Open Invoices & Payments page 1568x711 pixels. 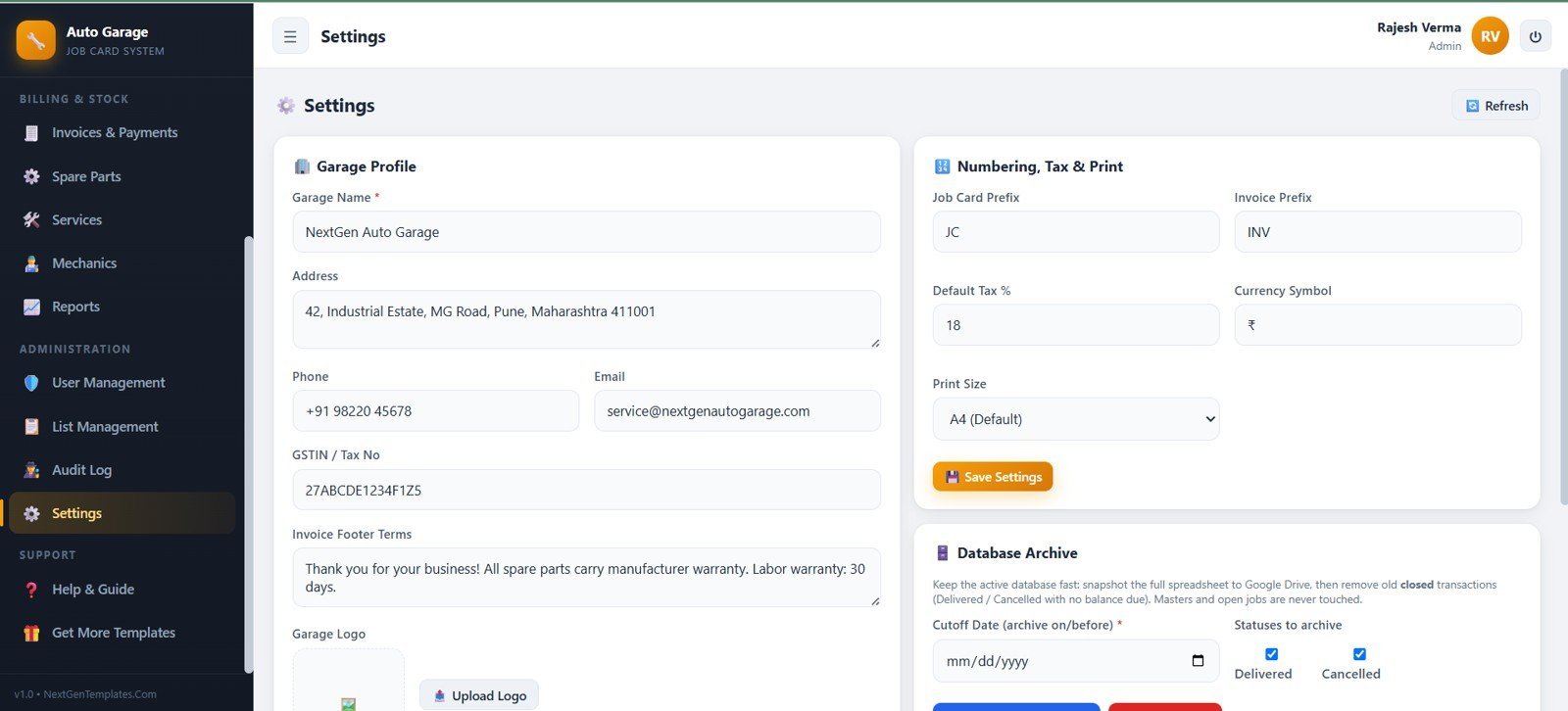point(122,133)
